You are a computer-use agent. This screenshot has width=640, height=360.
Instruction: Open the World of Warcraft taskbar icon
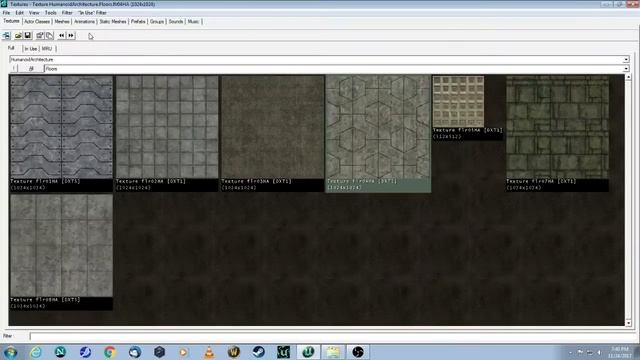[234, 352]
